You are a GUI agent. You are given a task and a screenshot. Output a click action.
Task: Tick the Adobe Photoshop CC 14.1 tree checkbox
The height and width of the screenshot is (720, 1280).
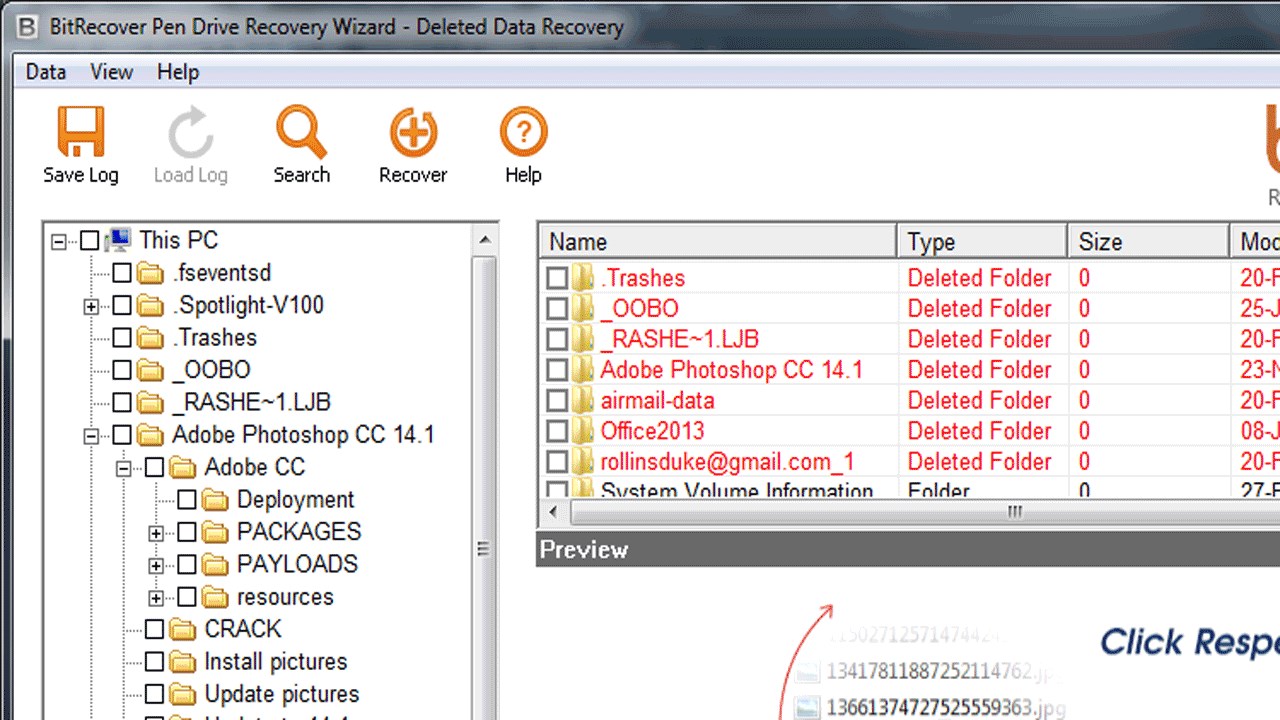[122, 435]
